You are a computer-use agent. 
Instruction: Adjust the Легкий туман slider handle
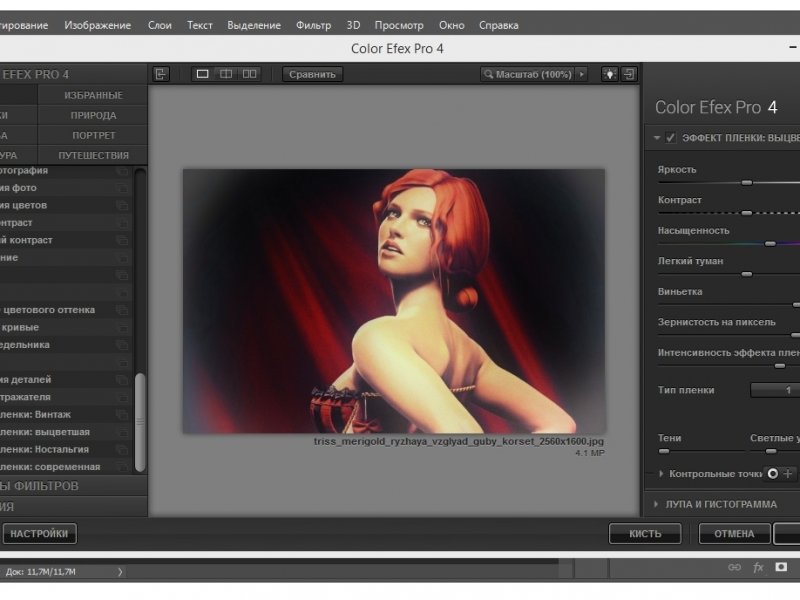(746, 274)
